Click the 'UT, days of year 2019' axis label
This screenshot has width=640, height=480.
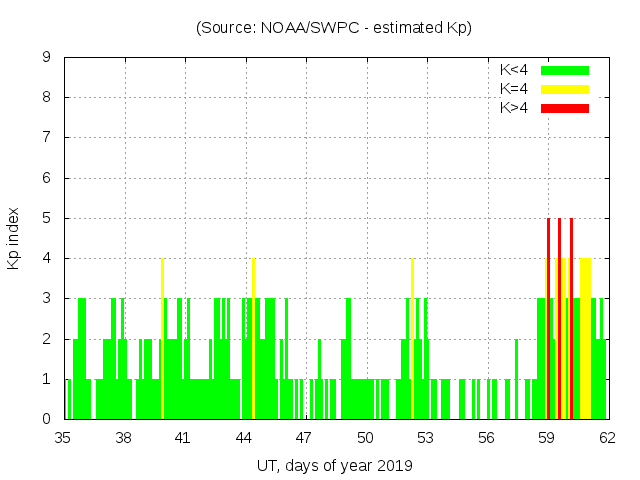pyautogui.click(x=334, y=465)
